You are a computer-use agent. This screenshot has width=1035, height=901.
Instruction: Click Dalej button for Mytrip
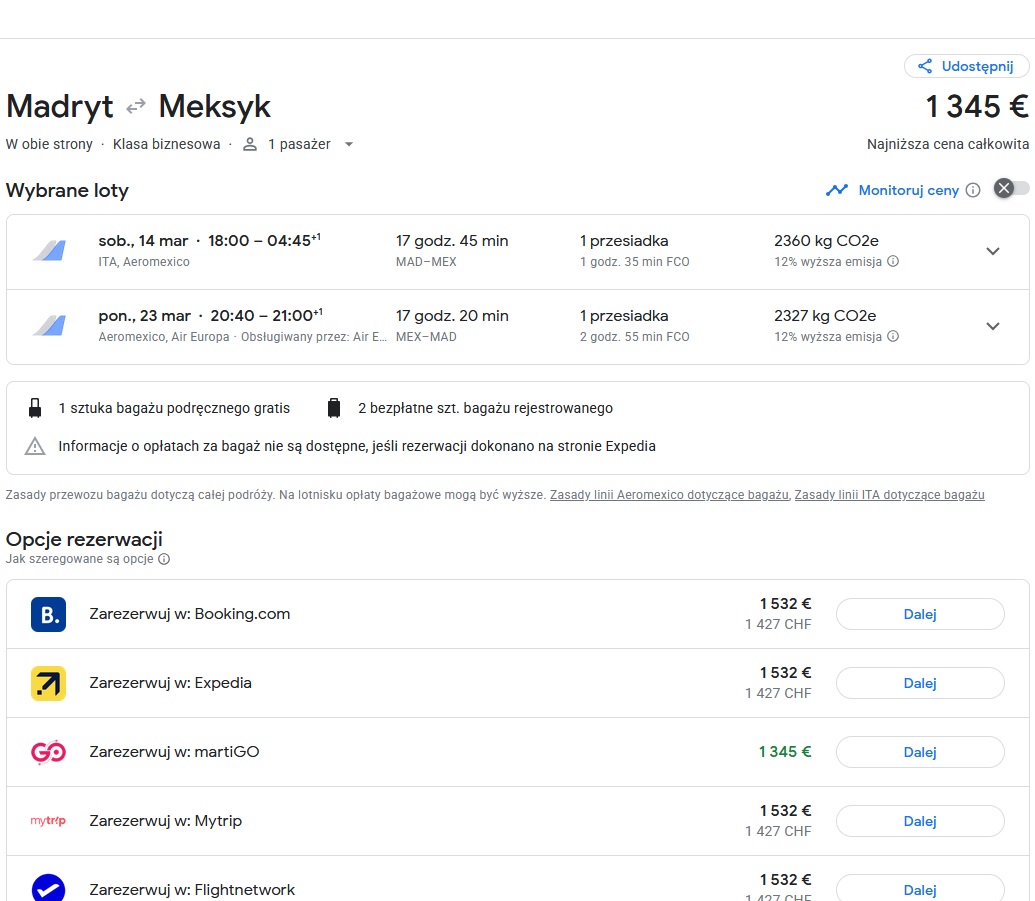tap(920, 822)
